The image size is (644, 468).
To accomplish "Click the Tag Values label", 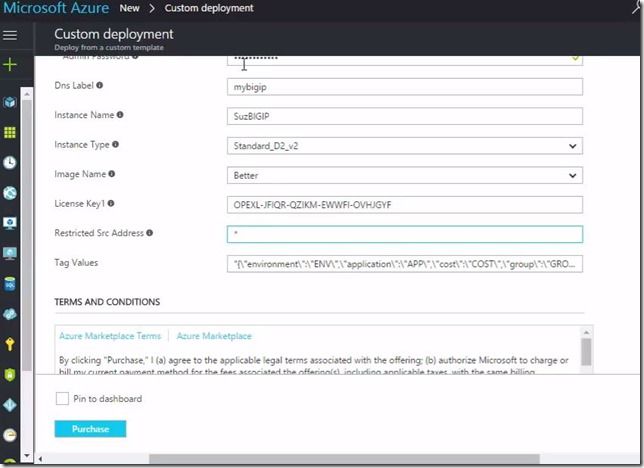I will [x=76, y=263].
